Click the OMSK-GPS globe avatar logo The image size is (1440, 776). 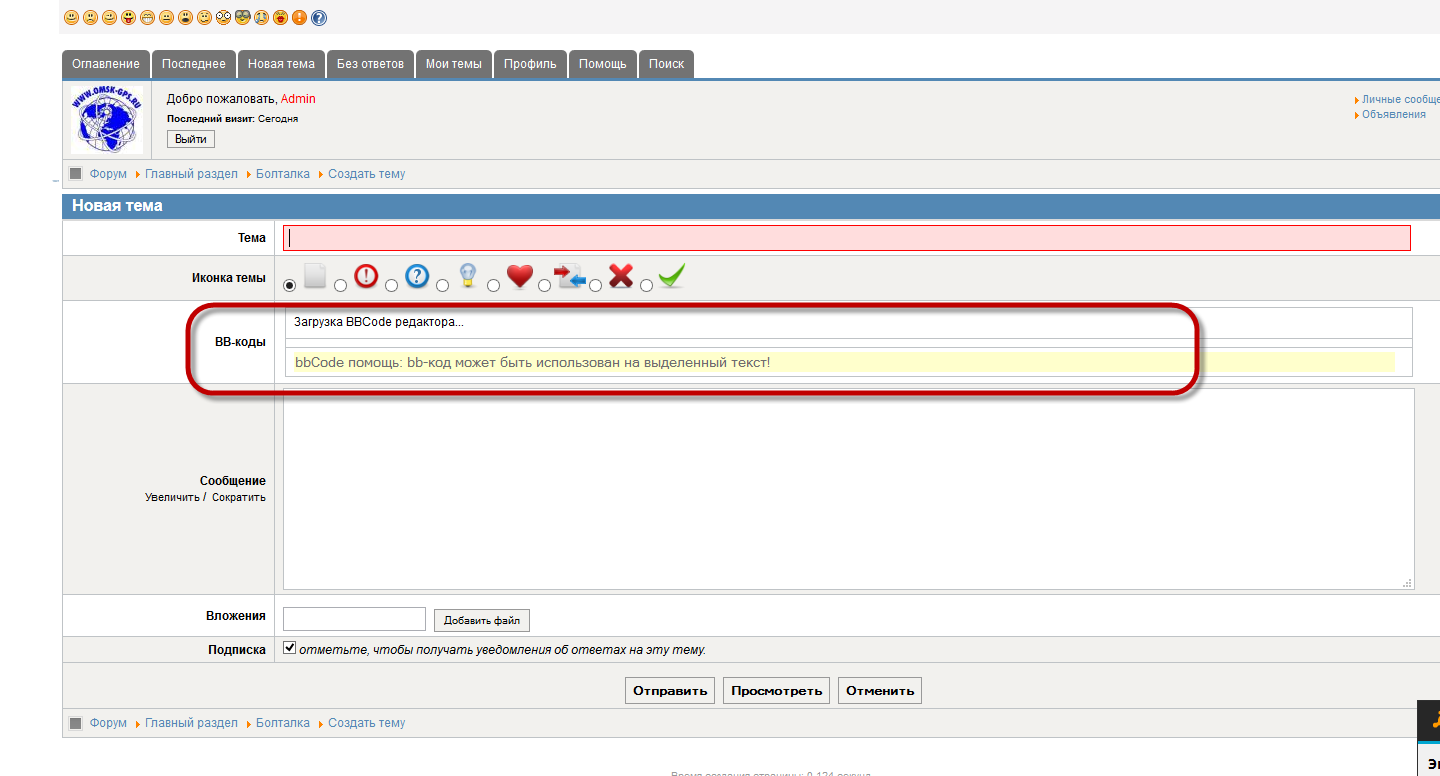point(106,119)
